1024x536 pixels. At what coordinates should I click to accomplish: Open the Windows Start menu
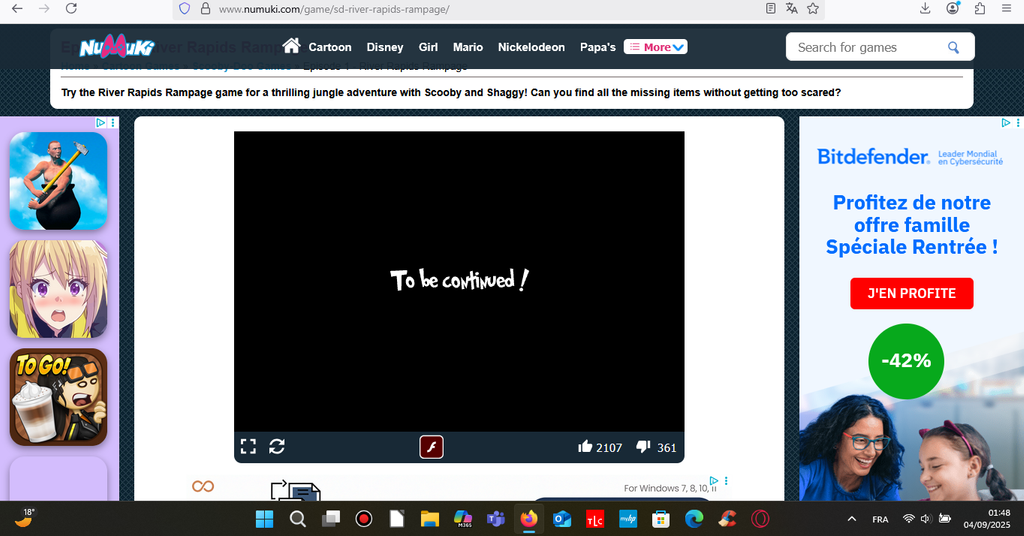264,519
